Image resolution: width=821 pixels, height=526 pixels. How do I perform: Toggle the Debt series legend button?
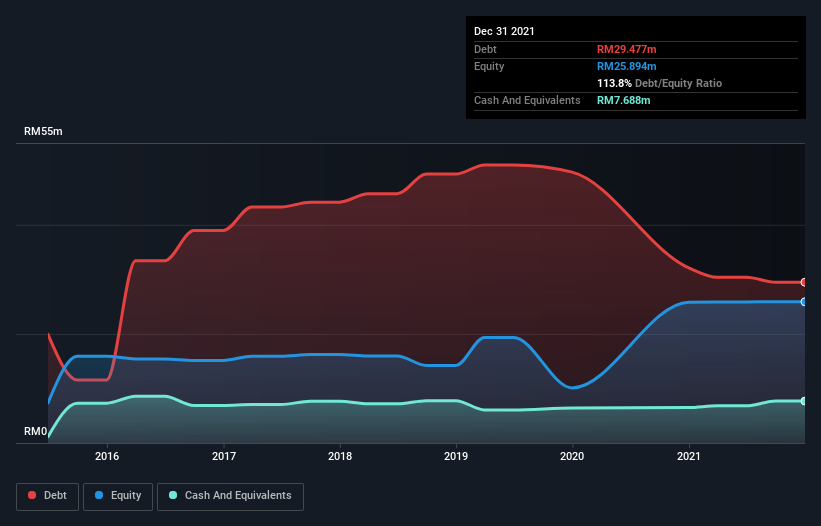point(48,496)
